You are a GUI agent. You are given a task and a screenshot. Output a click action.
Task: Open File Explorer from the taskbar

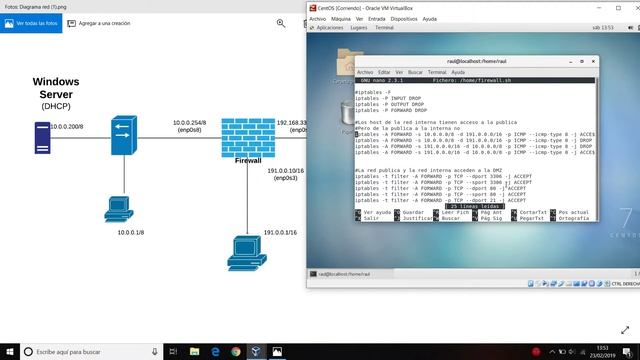tap(194, 351)
